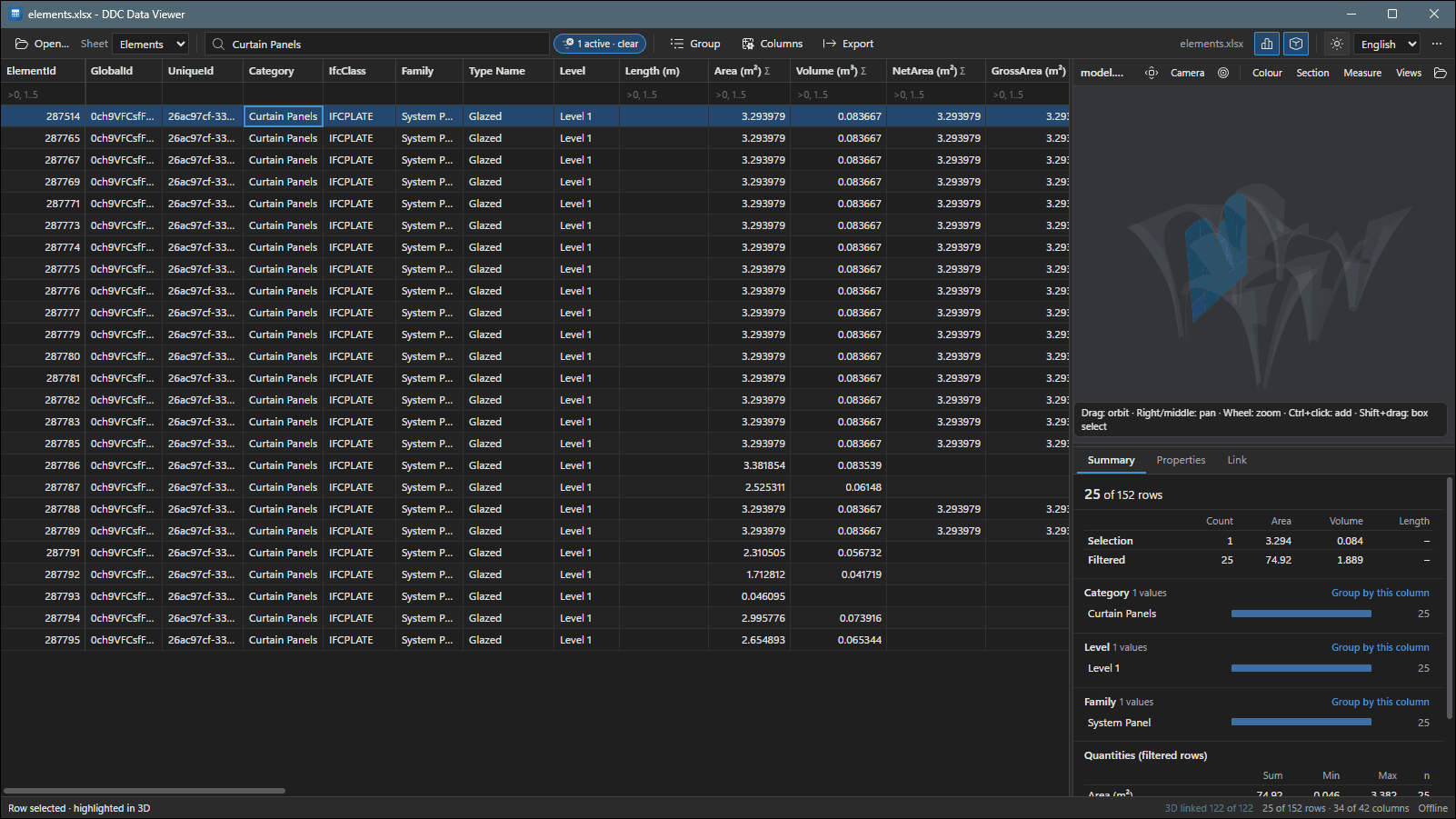Toggle the 3D viewer cube button
Screen dimensions: 1456x819
click(1296, 44)
